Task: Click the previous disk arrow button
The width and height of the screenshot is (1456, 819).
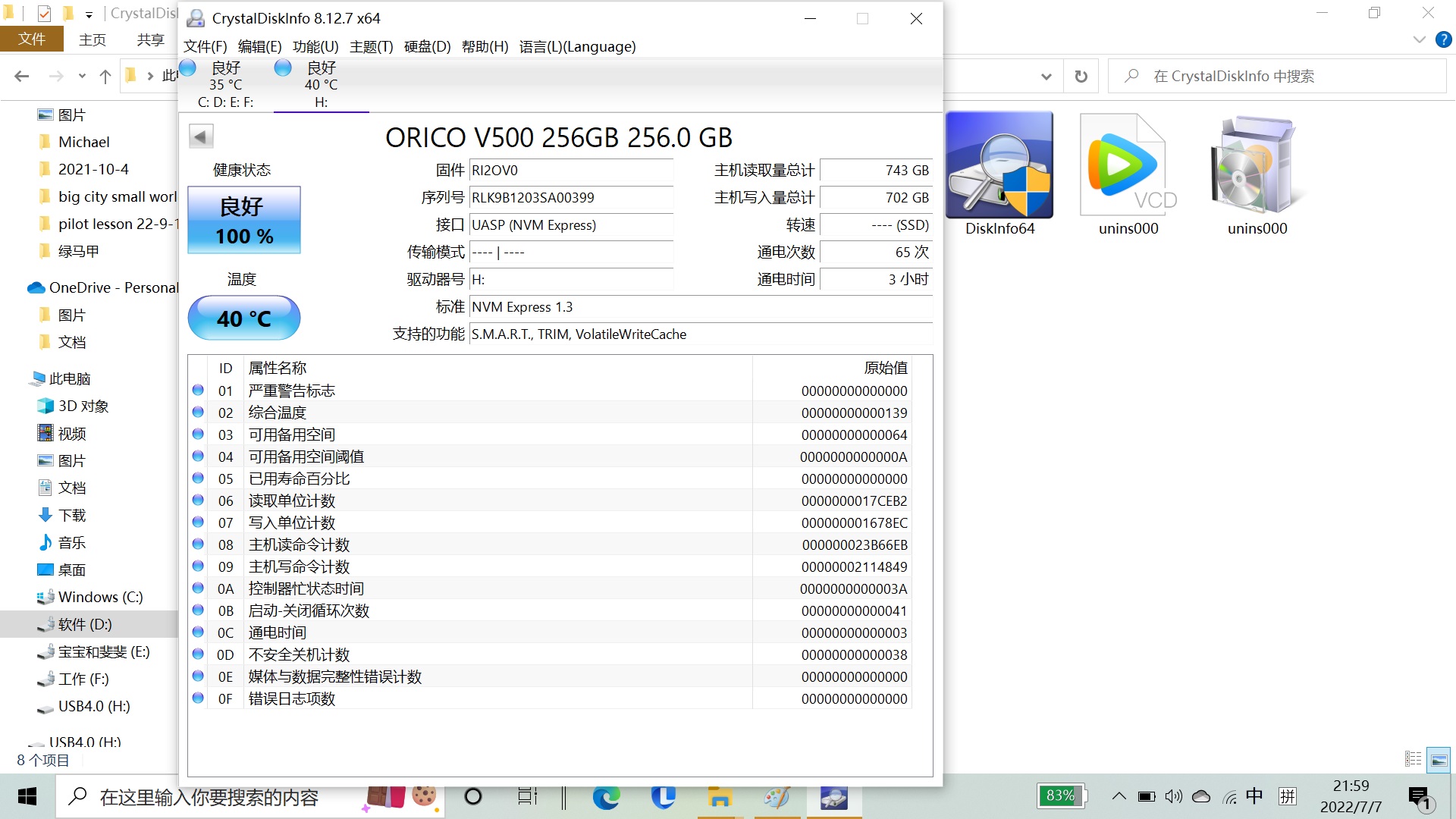Action: click(201, 136)
